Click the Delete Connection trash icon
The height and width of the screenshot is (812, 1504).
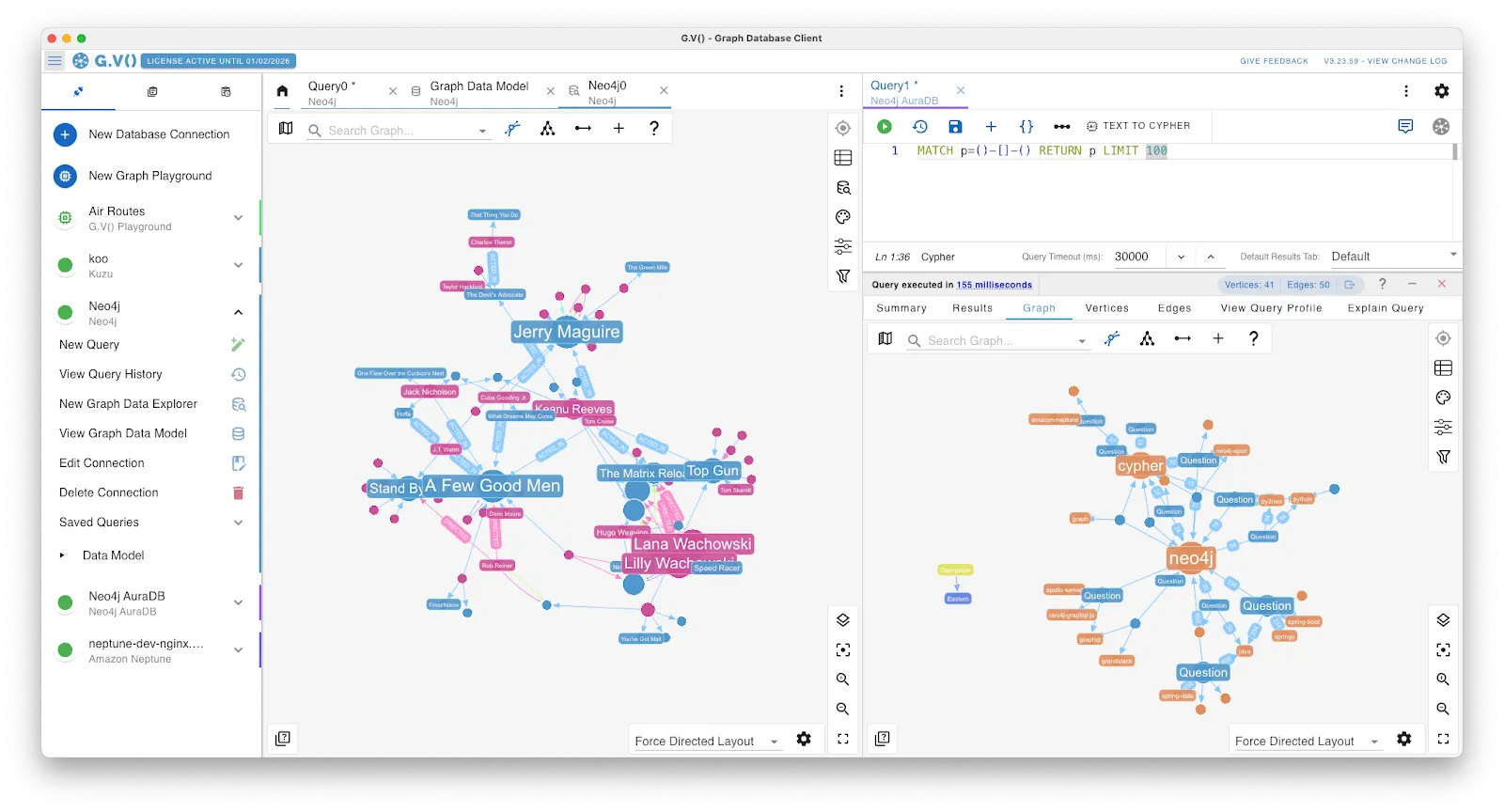tap(238, 492)
